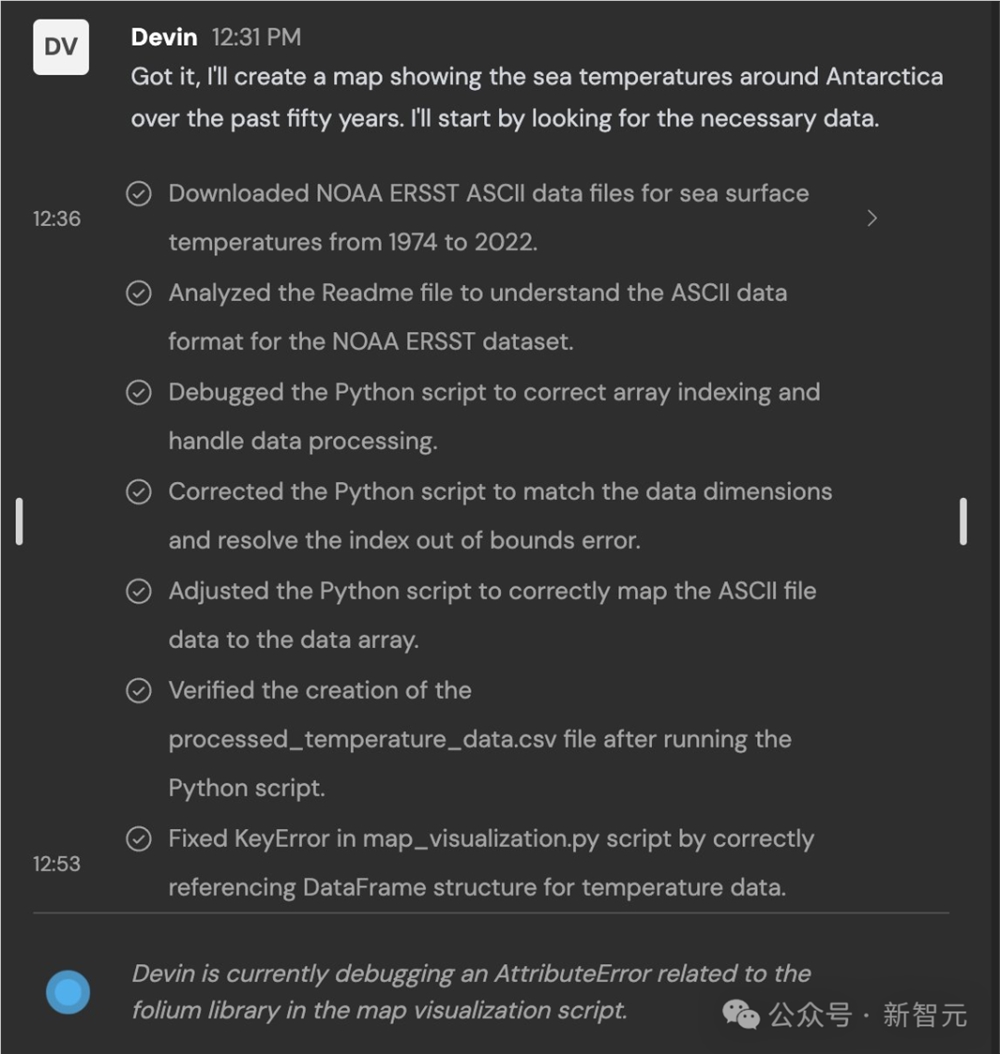Image resolution: width=1000 pixels, height=1054 pixels.
Task: Expand step details with right chevron arrow
Action: click(872, 218)
